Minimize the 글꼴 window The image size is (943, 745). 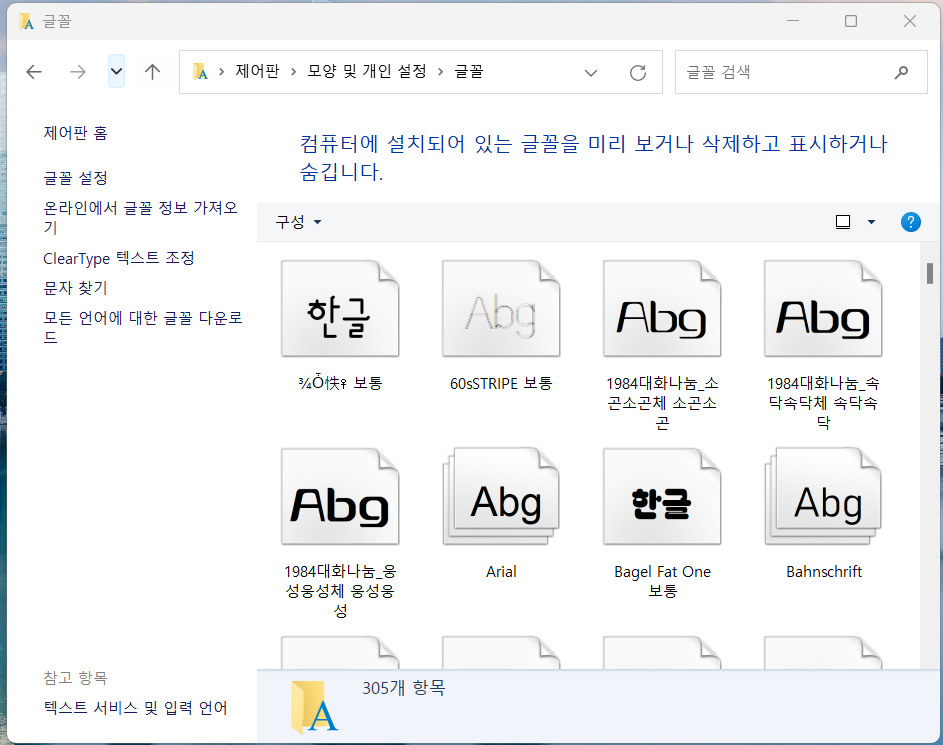pyautogui.click(x=793, y=21)
